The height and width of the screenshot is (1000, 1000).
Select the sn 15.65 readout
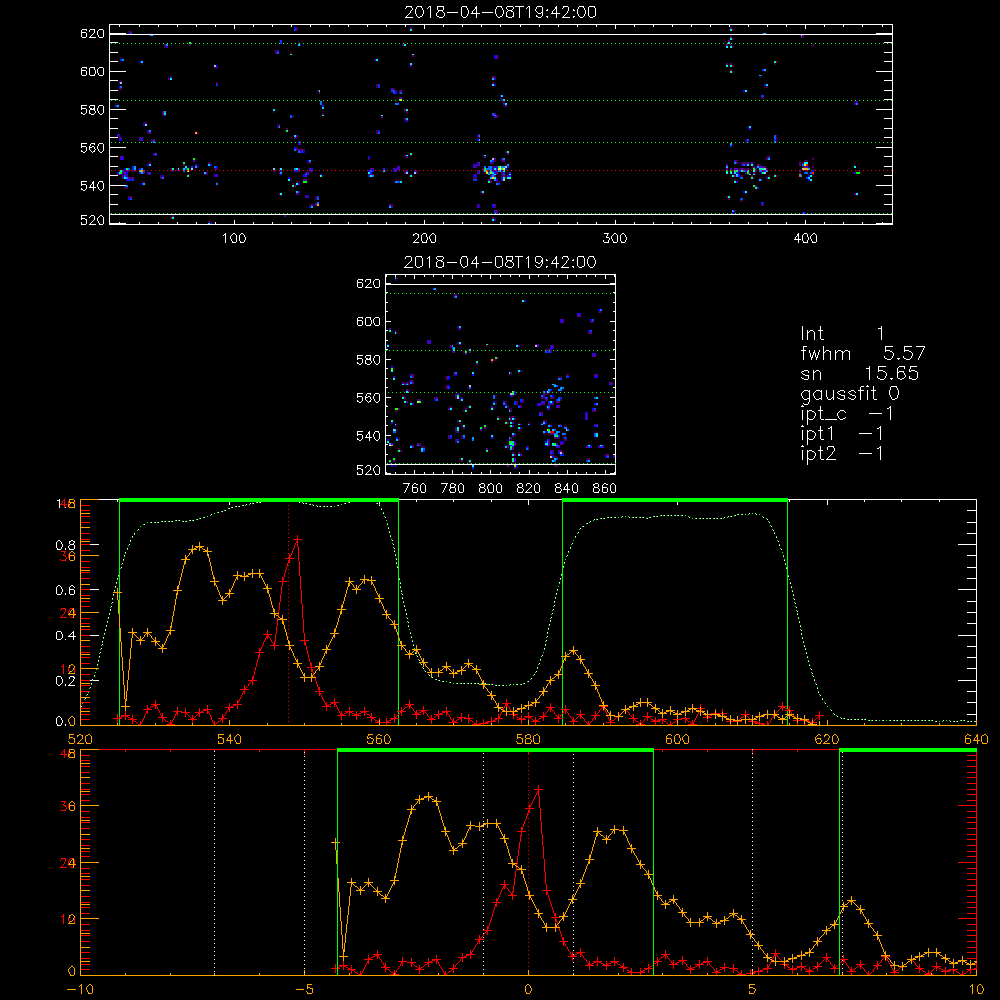click(859, 373)
